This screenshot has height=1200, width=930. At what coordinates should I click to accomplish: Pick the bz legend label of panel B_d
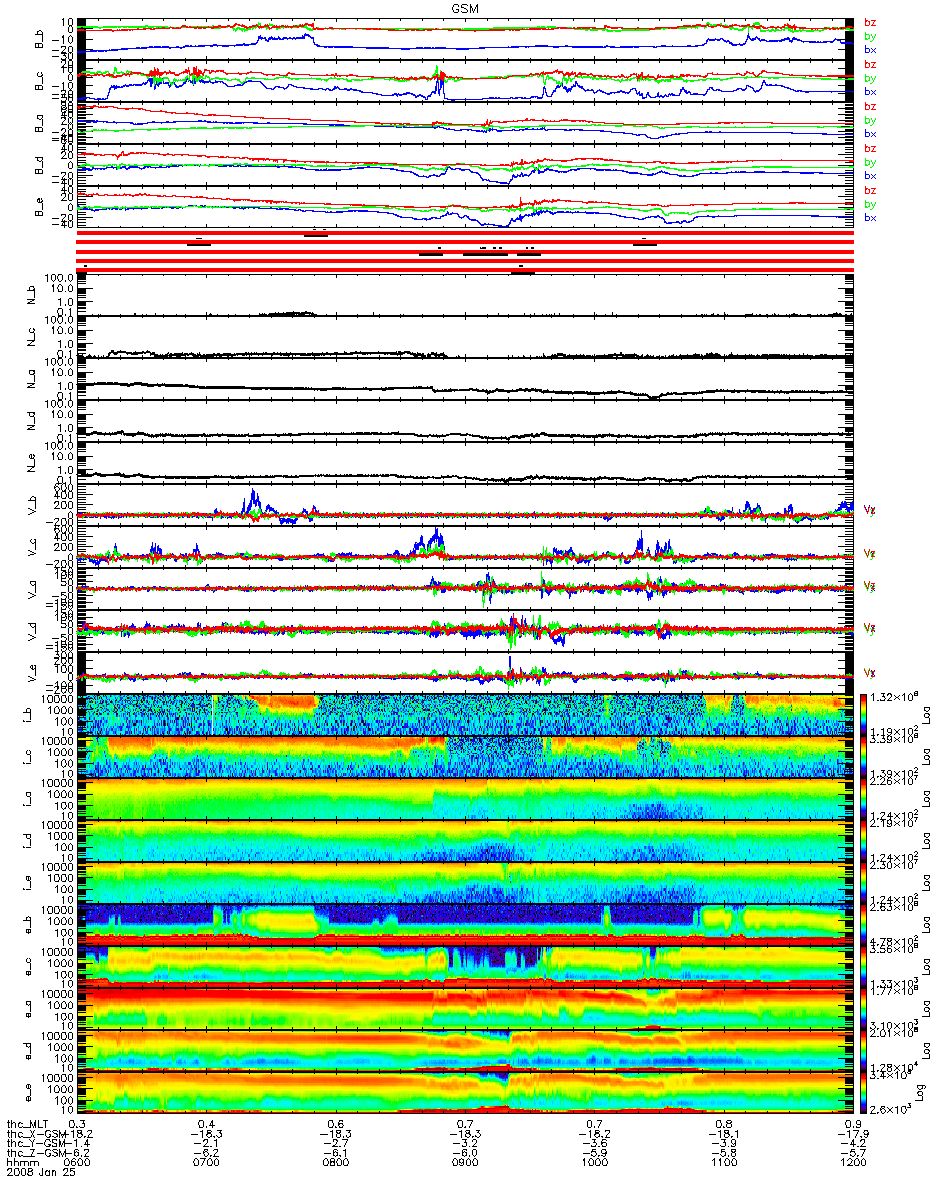coord(870,149)
